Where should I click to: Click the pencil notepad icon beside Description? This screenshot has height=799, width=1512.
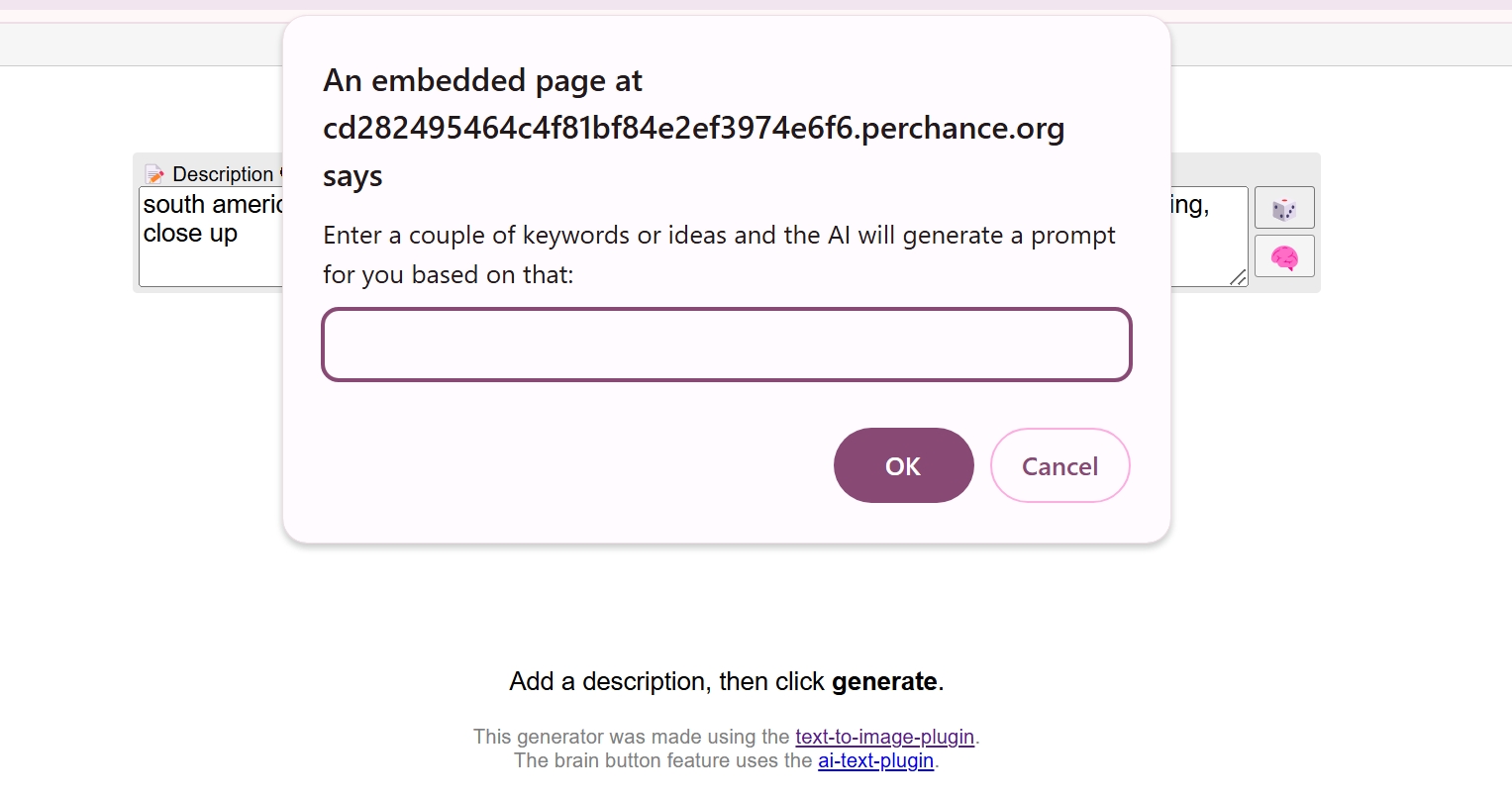point(154,174)
